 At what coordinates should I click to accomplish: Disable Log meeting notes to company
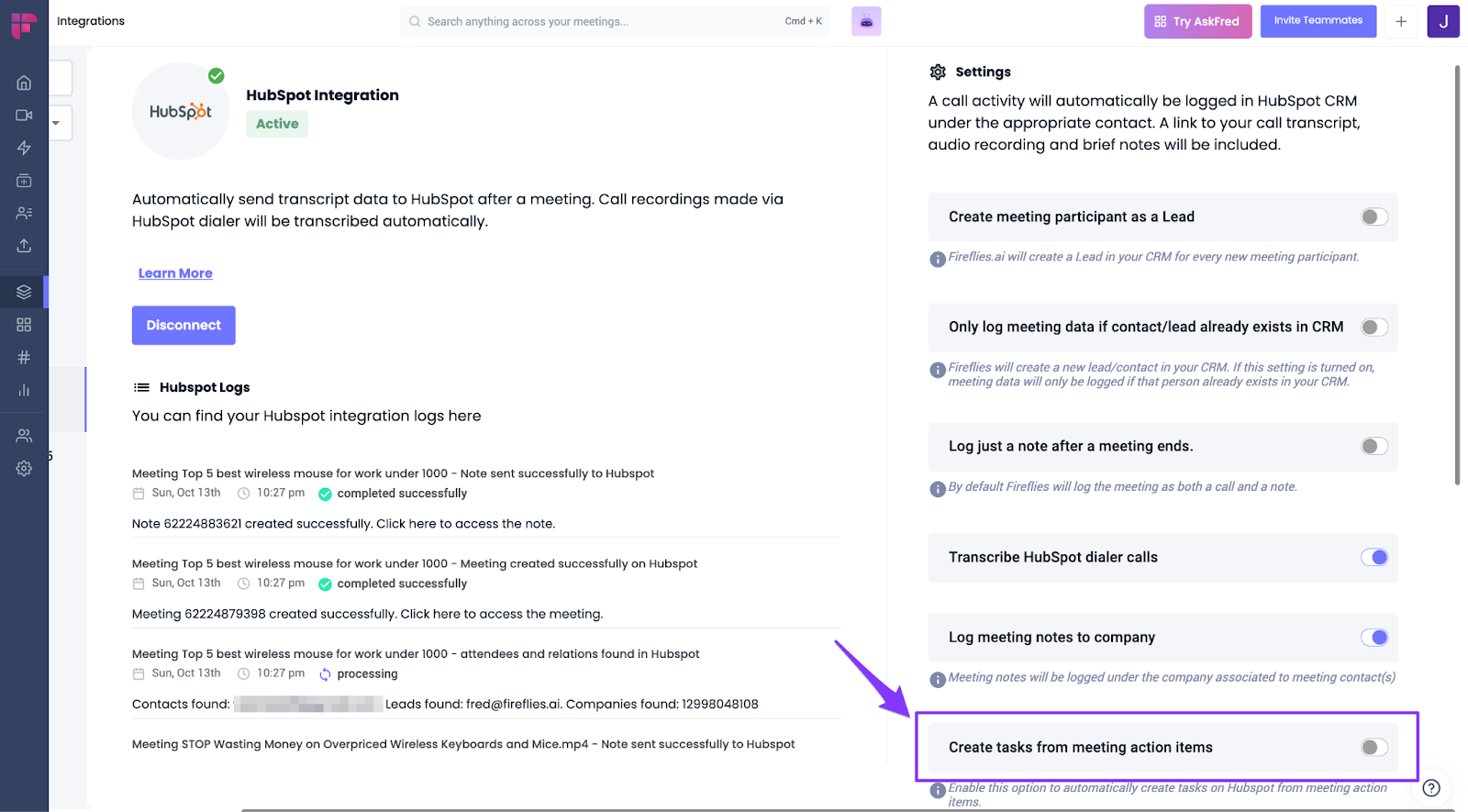point(1374,637)
